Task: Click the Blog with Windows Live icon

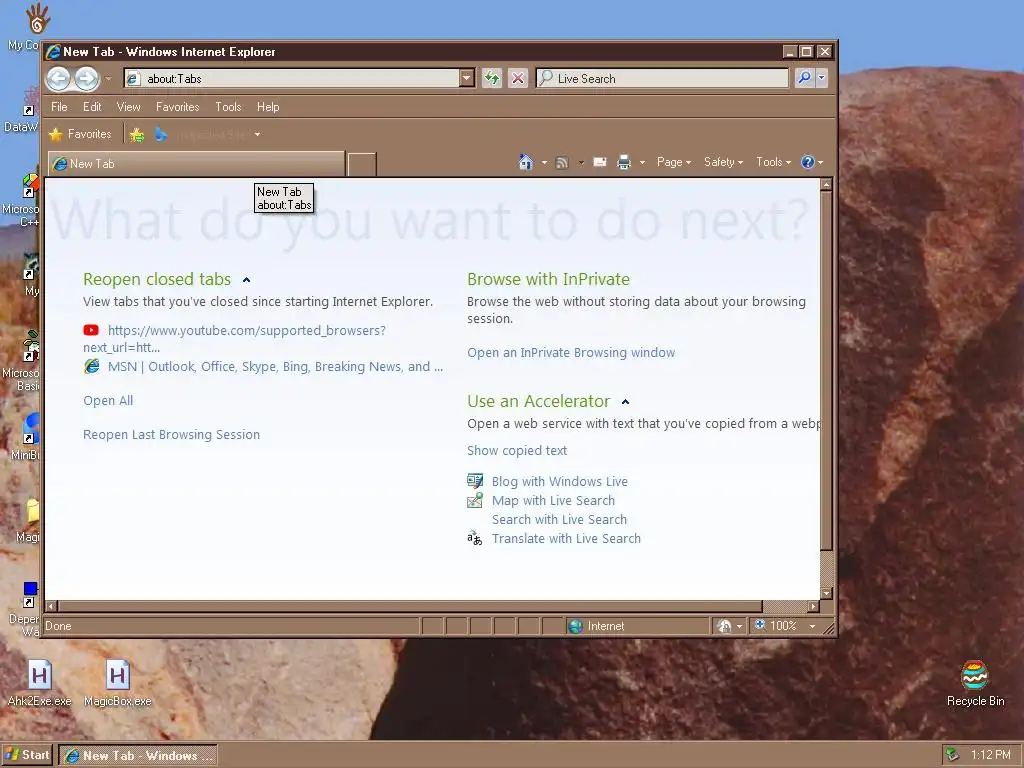Action: point(475,481)
